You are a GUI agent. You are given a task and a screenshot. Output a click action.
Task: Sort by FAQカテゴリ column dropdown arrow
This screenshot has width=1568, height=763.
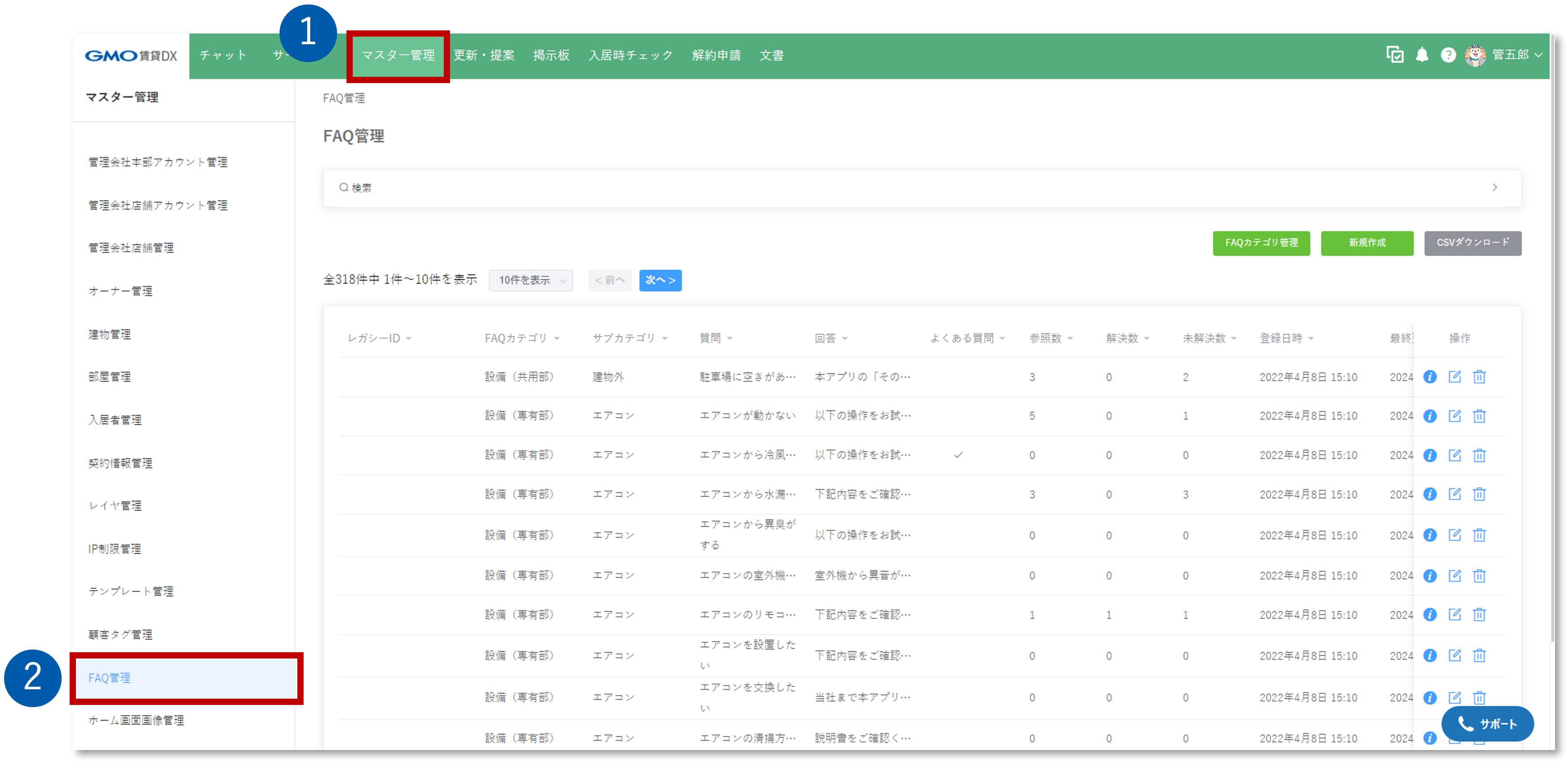pyautogui.click(x=557, y=339)
